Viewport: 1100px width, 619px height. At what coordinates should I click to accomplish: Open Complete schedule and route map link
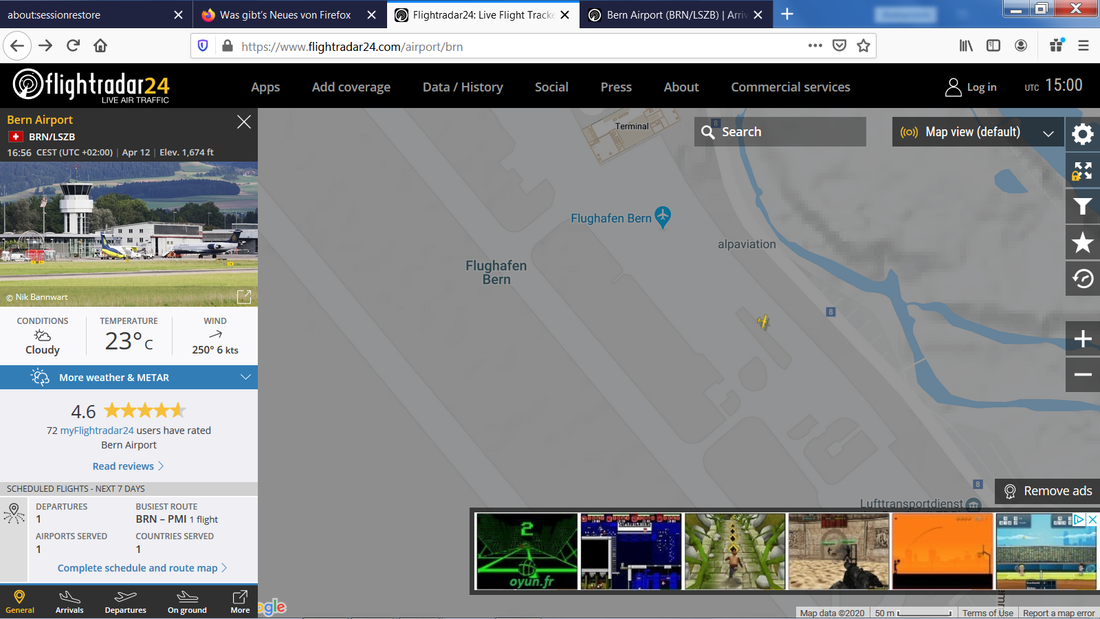142,568
